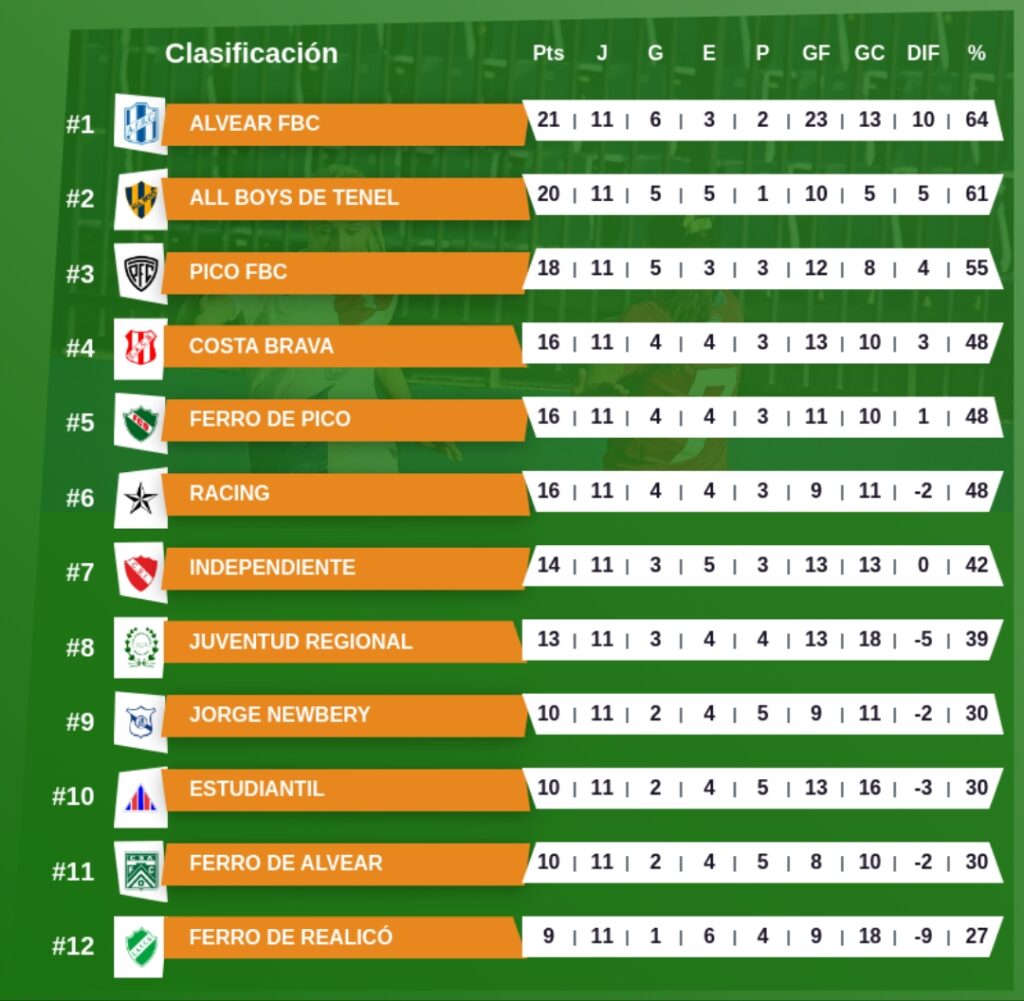Viewport: 1024px width, 1001px height.
Task: Click the Ferro de Alvear crest
Action: (x=140, y=867)
